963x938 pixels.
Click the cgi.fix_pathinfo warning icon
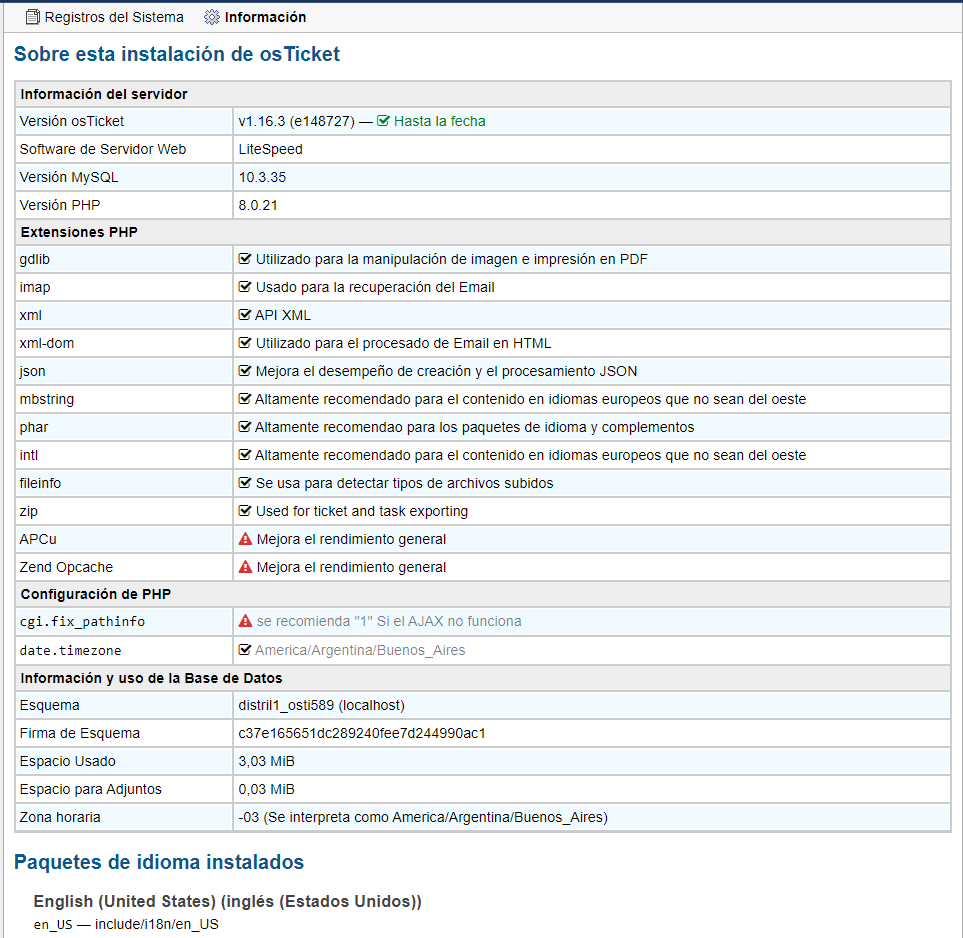[245, 621]
